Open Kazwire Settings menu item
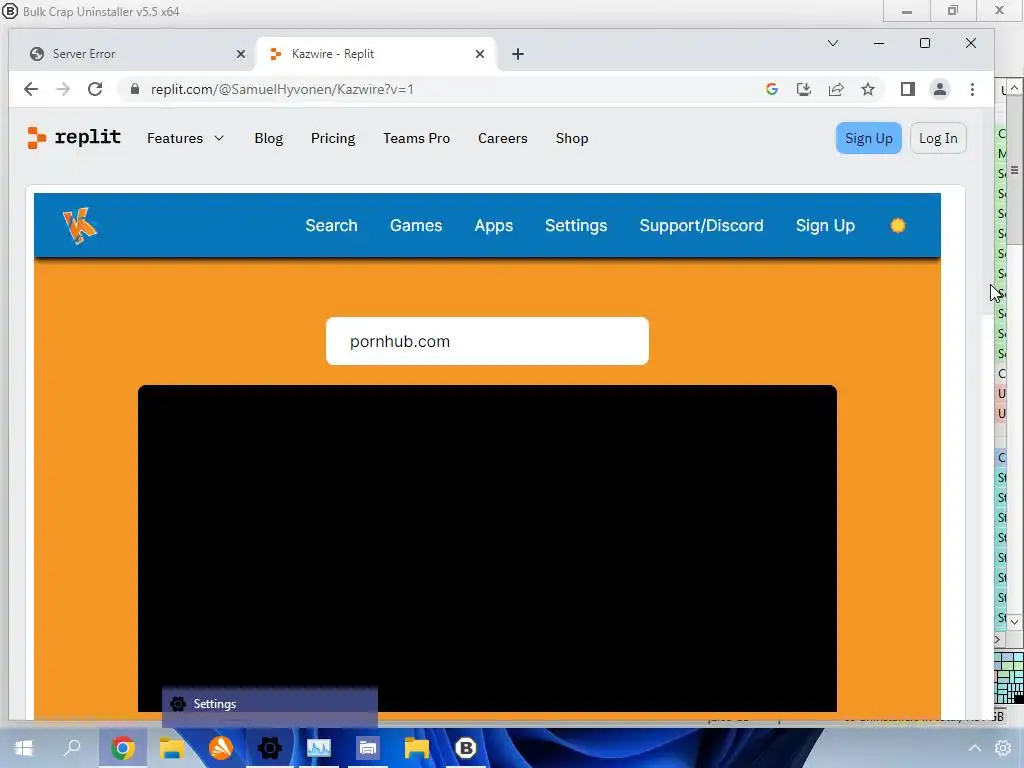 [576, 226]
